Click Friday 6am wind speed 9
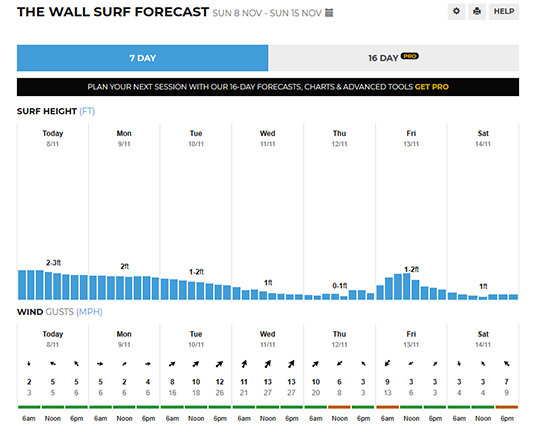Screen dimensions: 533x434 (387, 382)
